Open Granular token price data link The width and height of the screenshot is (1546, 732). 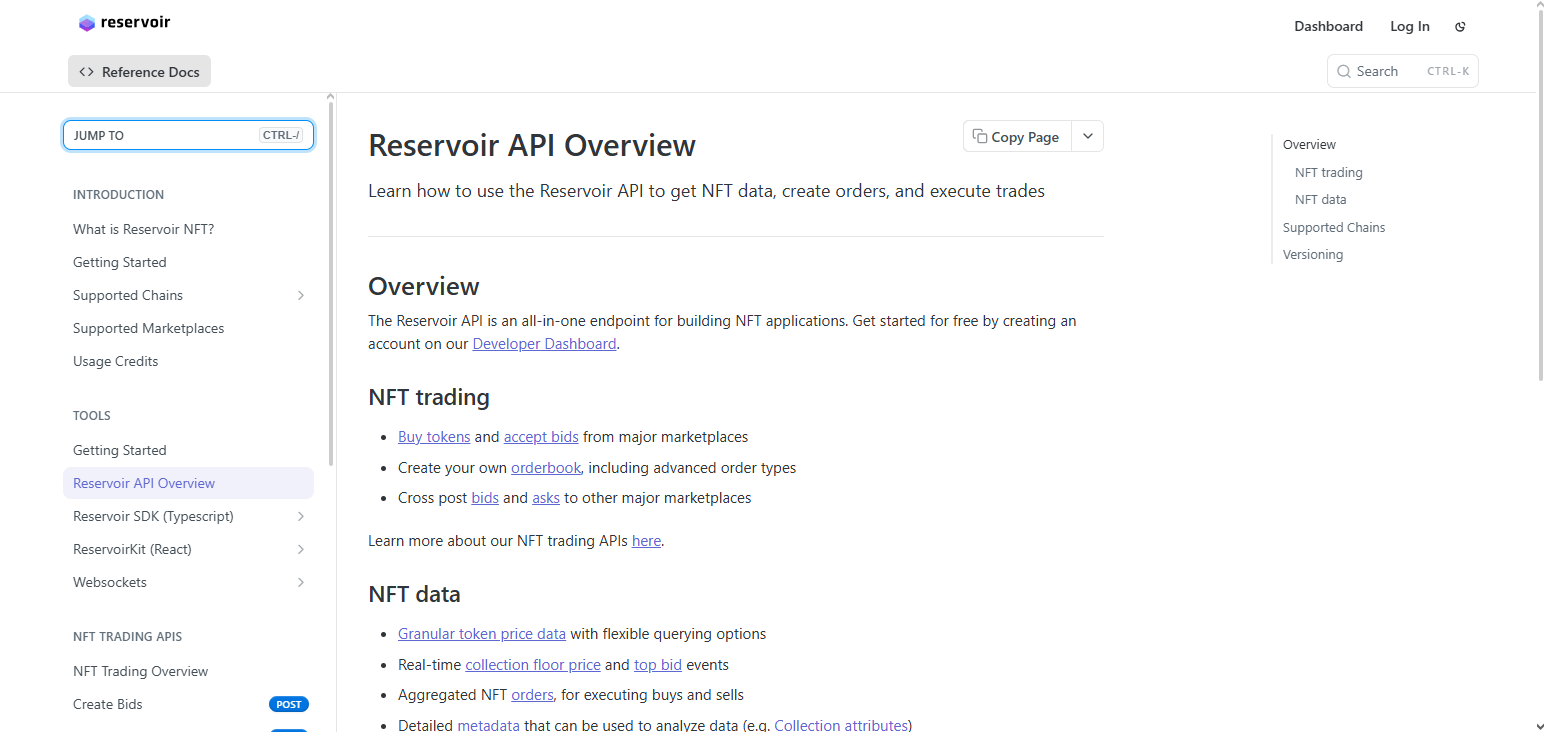pos(482,634)
